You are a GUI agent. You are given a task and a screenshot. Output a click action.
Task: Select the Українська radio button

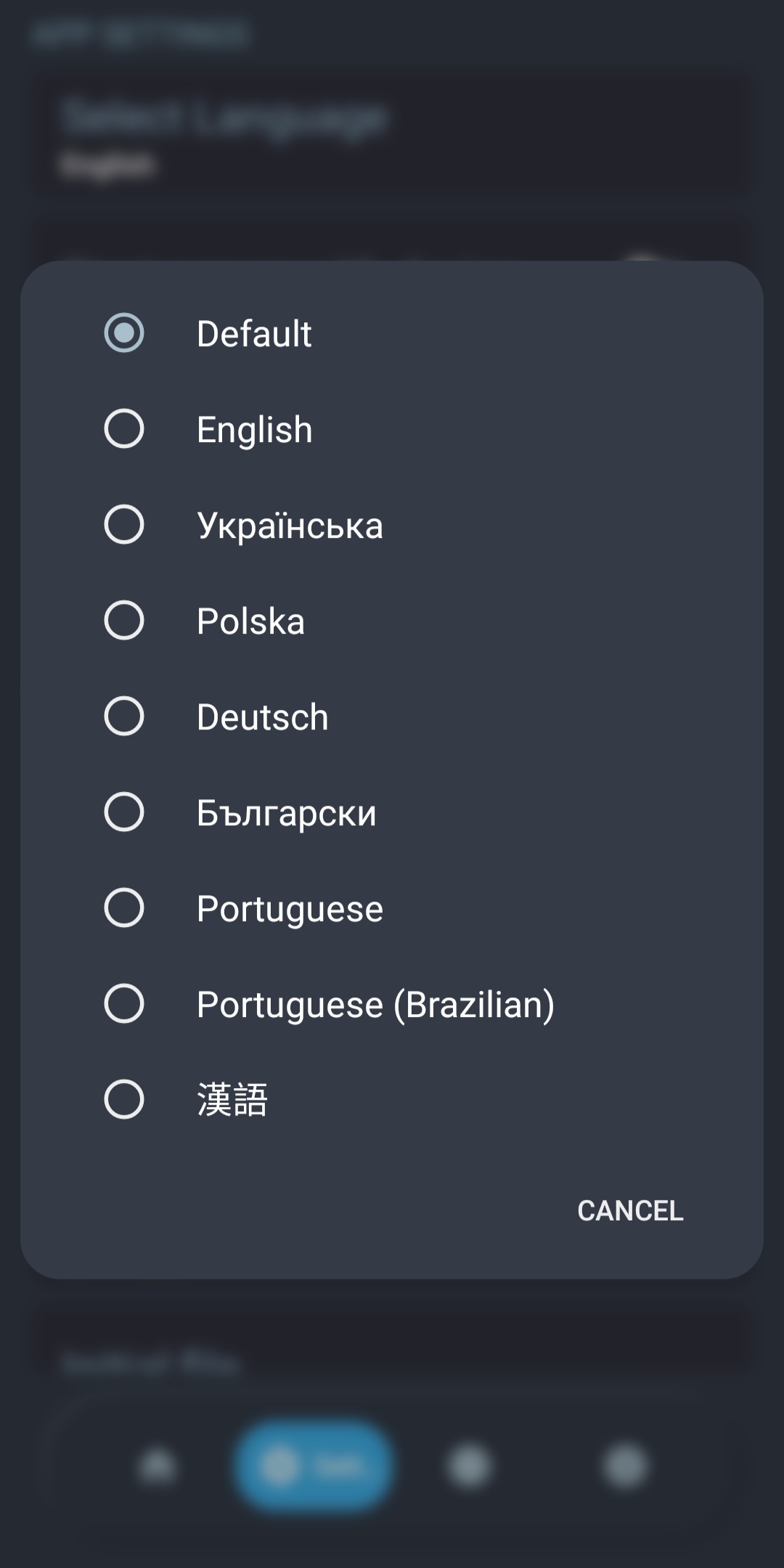[x=124, y=525]
